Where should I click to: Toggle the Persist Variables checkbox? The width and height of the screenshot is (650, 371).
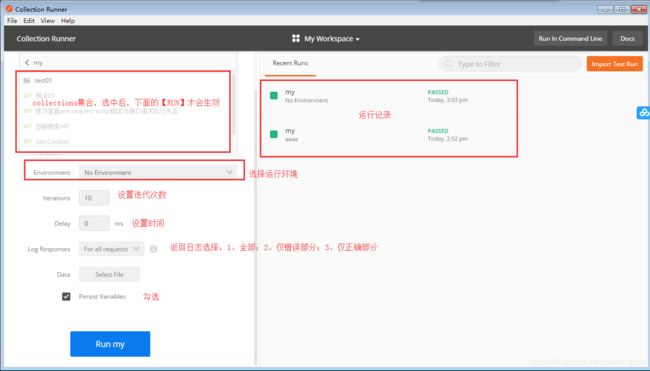(66, 296)
